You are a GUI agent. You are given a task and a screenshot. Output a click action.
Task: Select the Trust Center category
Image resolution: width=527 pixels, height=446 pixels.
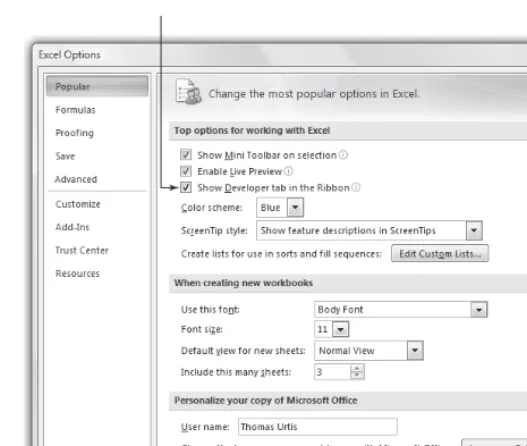point(82,250)
